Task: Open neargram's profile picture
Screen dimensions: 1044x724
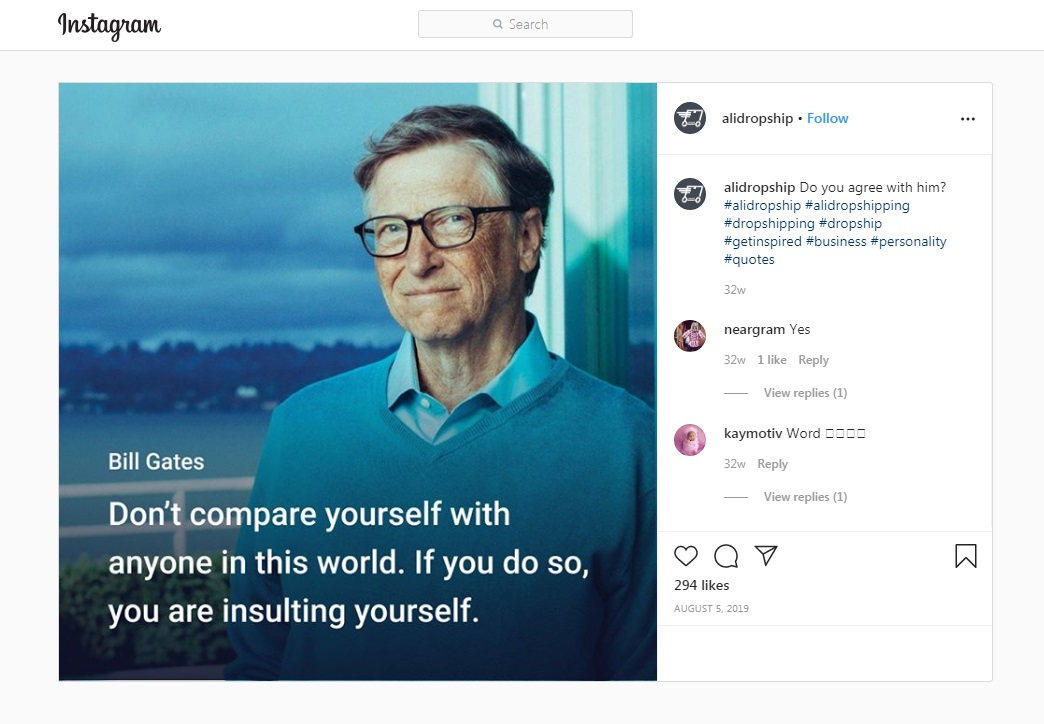Action: [690, 335]
